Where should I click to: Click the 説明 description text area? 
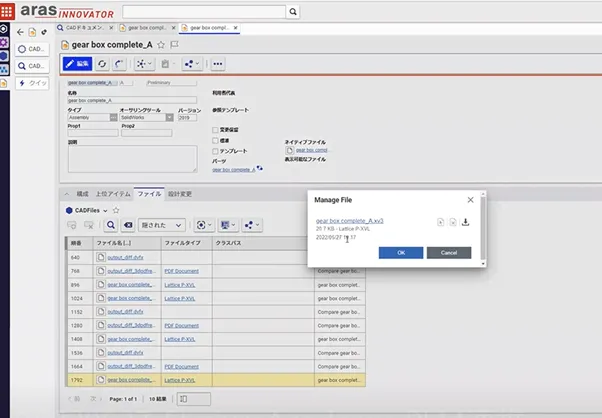coord(132,159)
